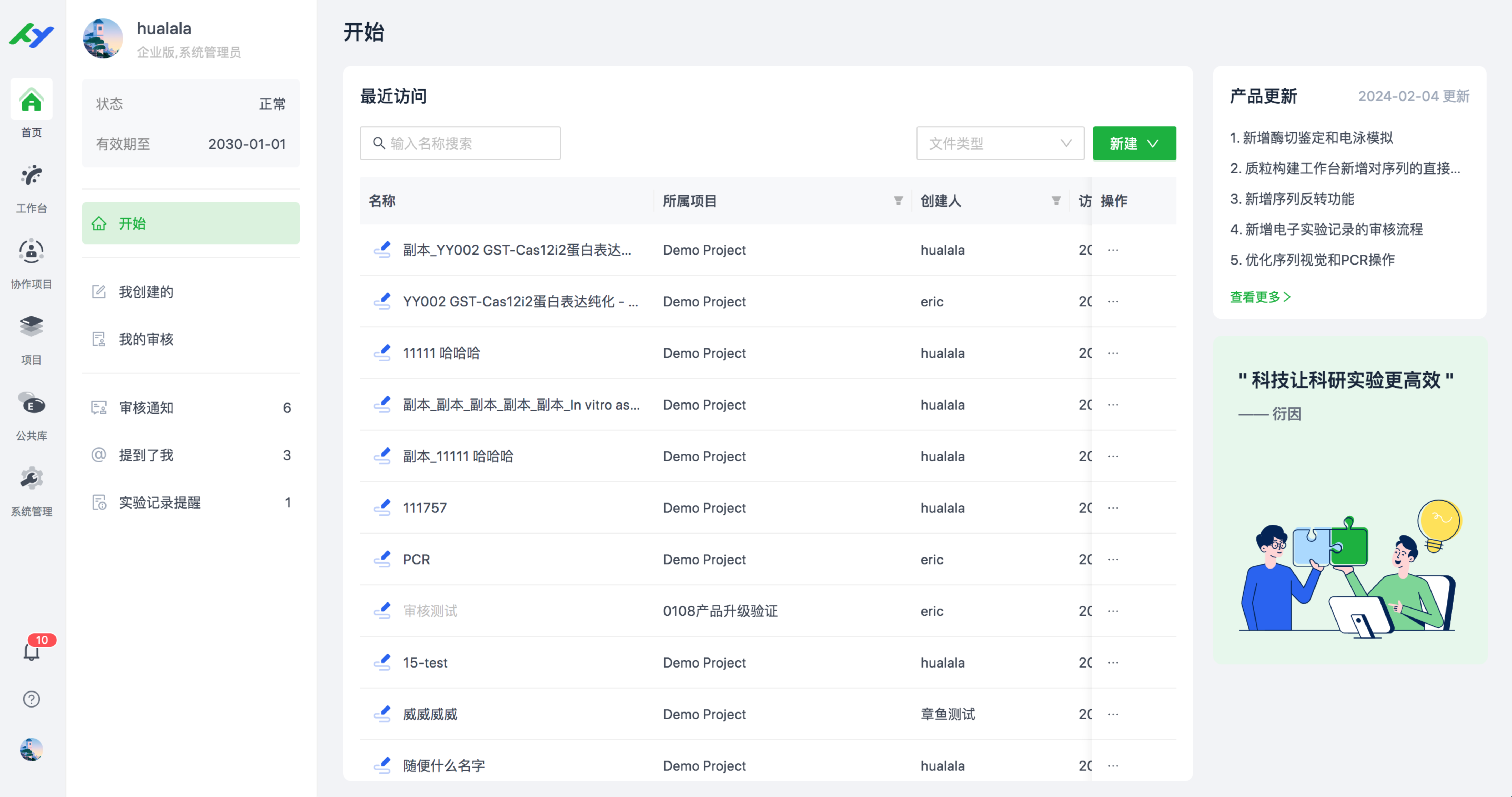Click the small avatar at sidebar bottom
1512x797 pixels.
(32, 749)
